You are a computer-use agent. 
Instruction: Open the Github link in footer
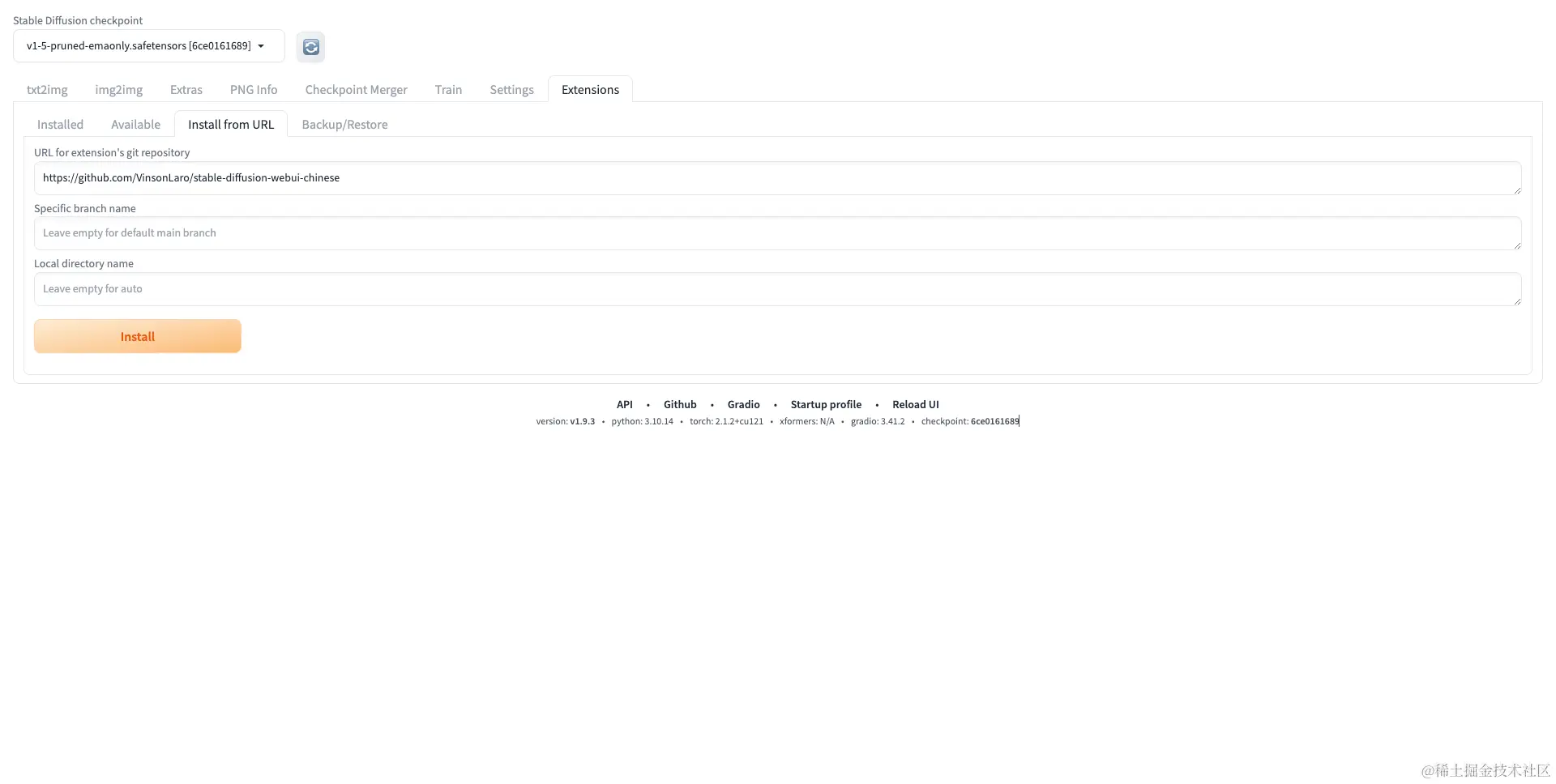[x=679, y=404]
